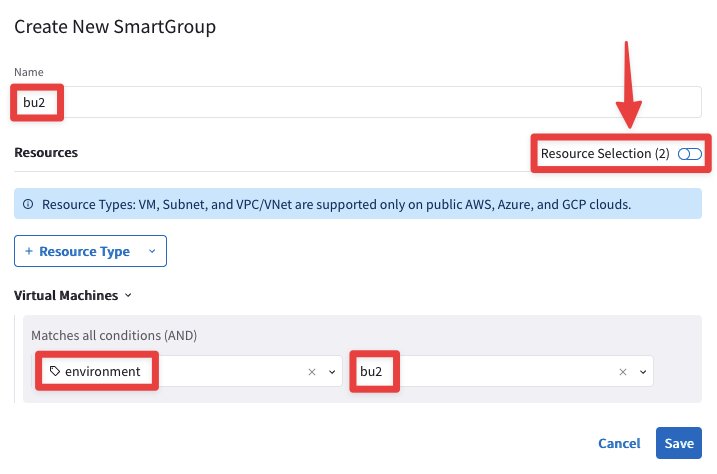Collapse the Virtual Machines section chevron
This screenshot has width=717, height=474.
tap(129, 296)
